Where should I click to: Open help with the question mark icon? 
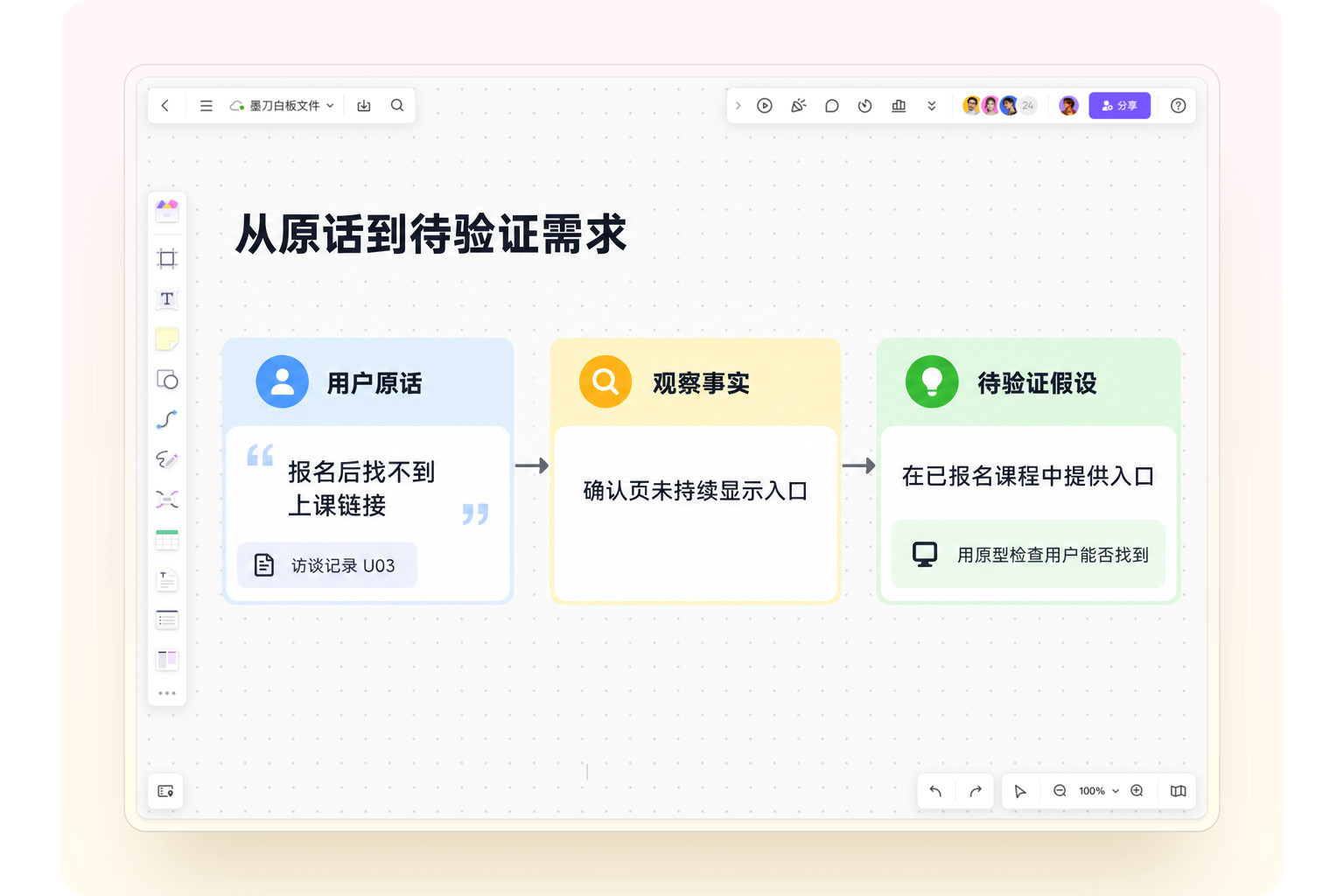click(1178, 106)
